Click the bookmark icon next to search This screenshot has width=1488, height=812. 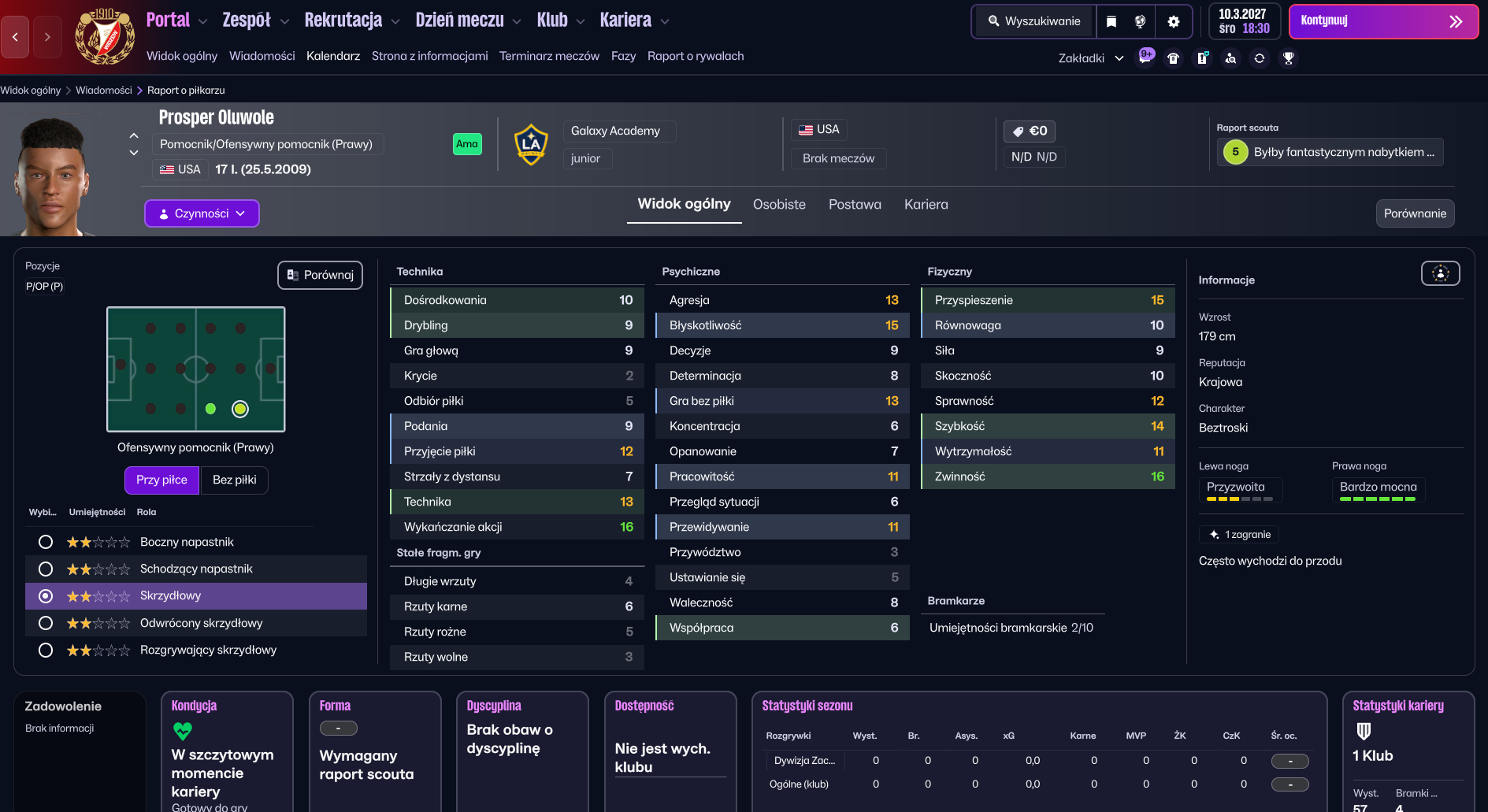point(1111,21)
